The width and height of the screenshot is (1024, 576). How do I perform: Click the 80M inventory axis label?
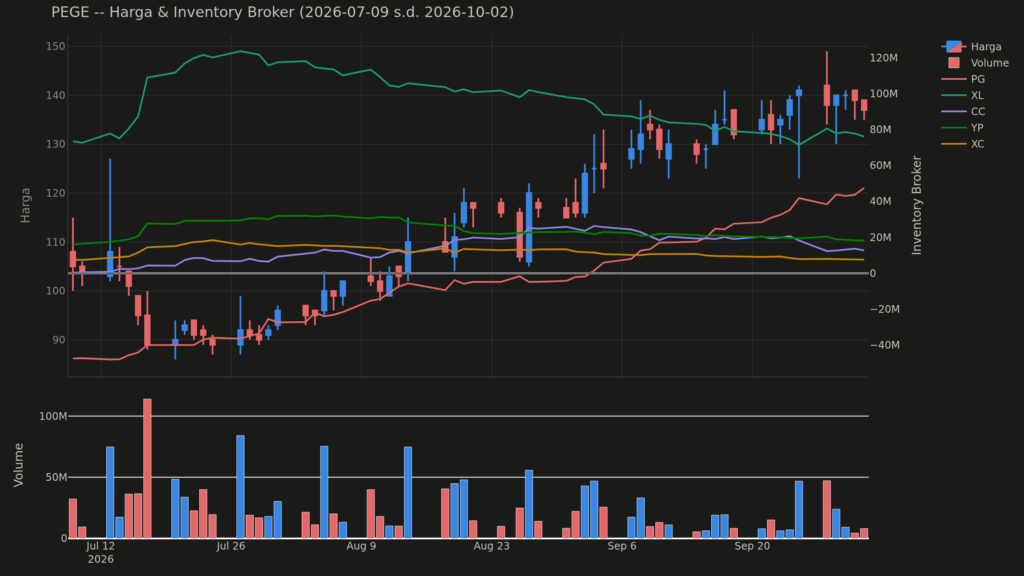point(881,130)
